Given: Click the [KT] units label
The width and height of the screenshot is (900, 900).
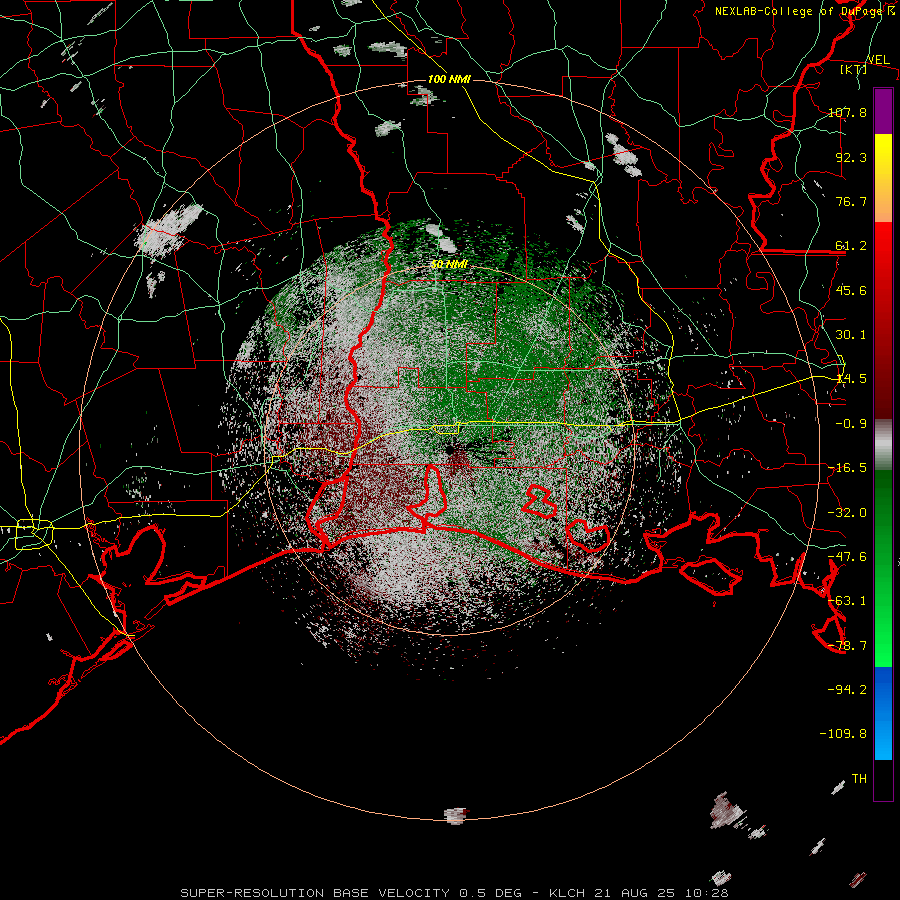Looking at the screenshot, I should pyautogui.click(x=854, y=69).
